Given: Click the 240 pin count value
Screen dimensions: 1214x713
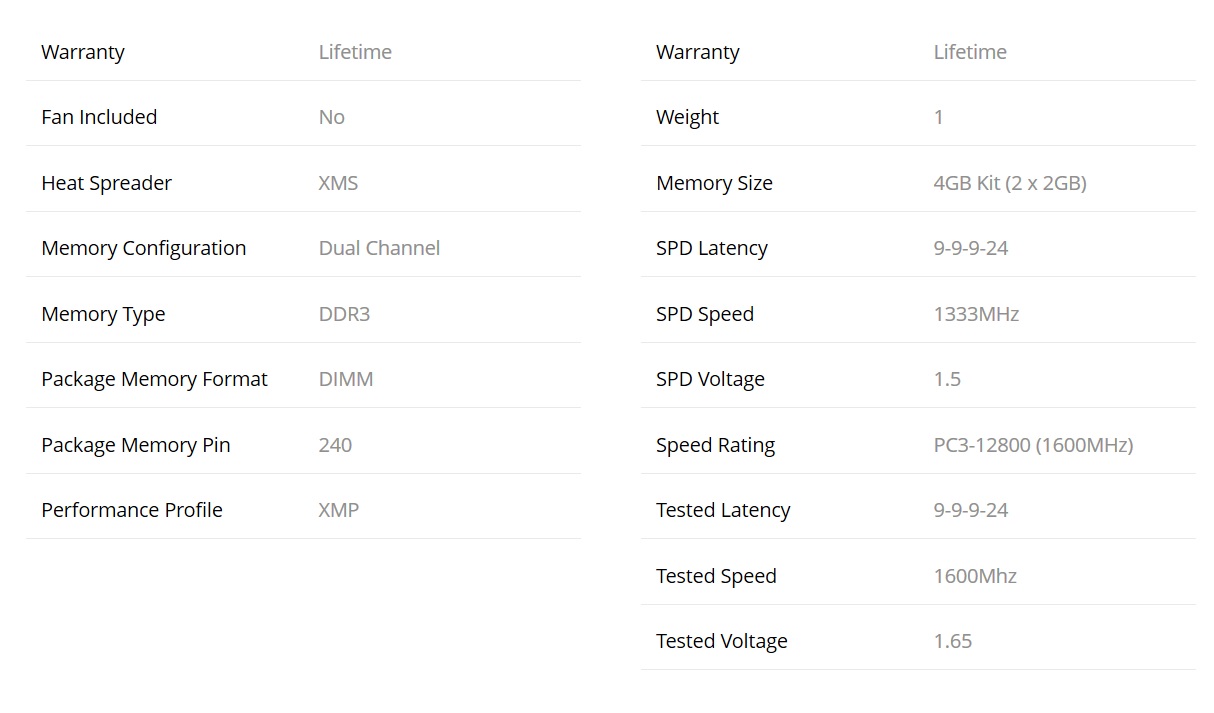Looking at the screenshot, I should [x=335, y=445].
